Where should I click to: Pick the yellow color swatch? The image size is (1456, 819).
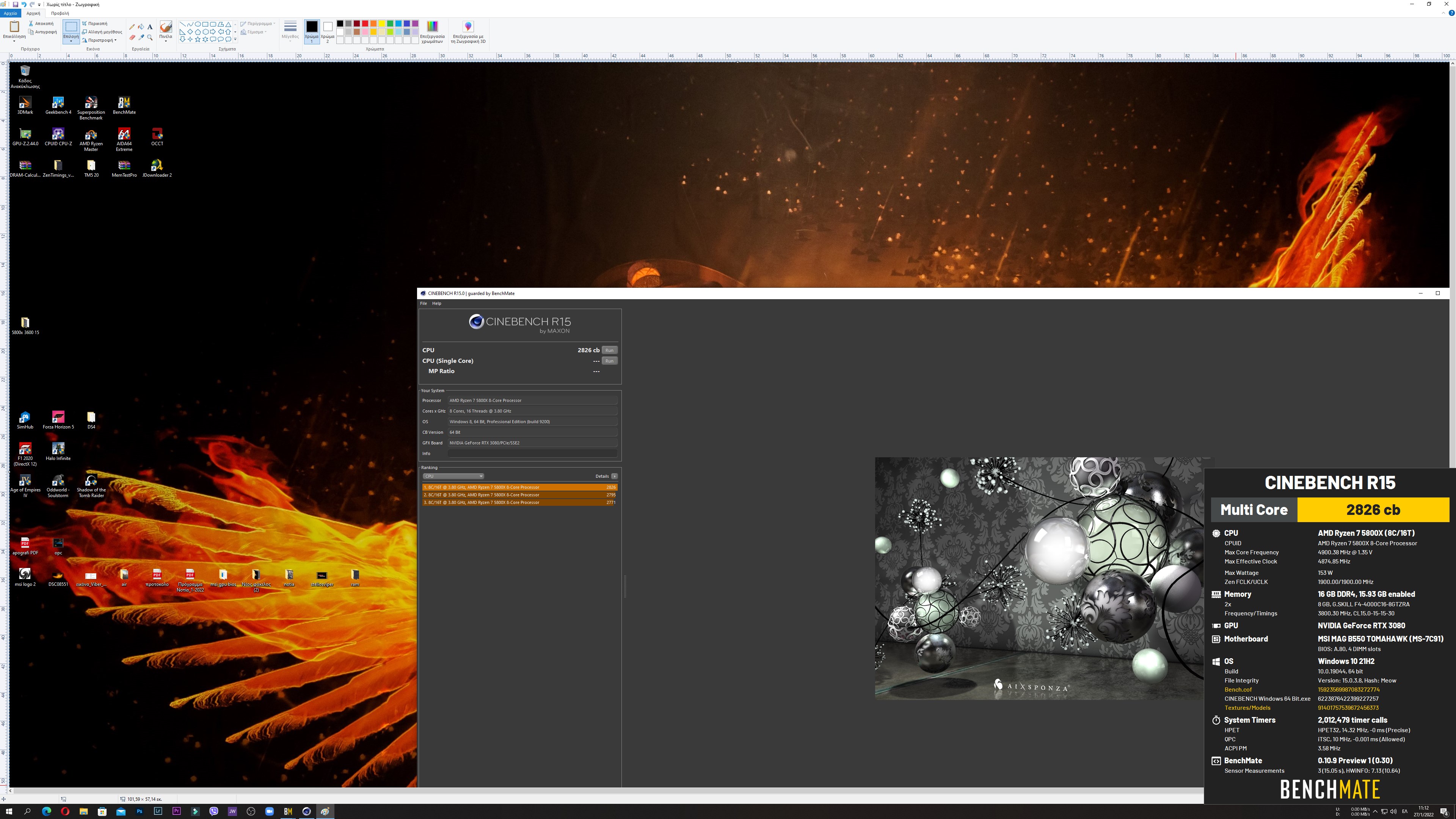point(382,24)
